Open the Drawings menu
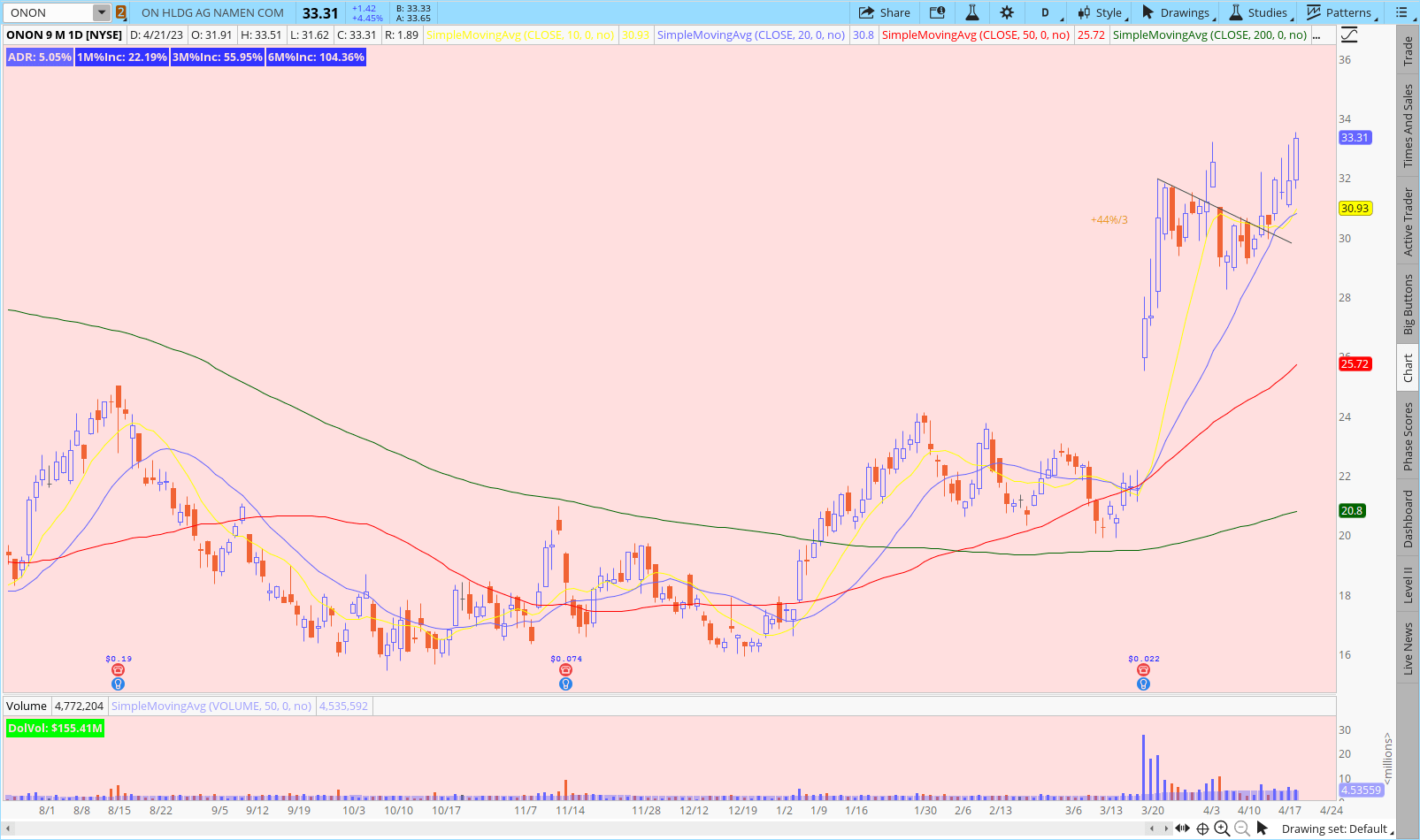 [x=1178, y=12]
